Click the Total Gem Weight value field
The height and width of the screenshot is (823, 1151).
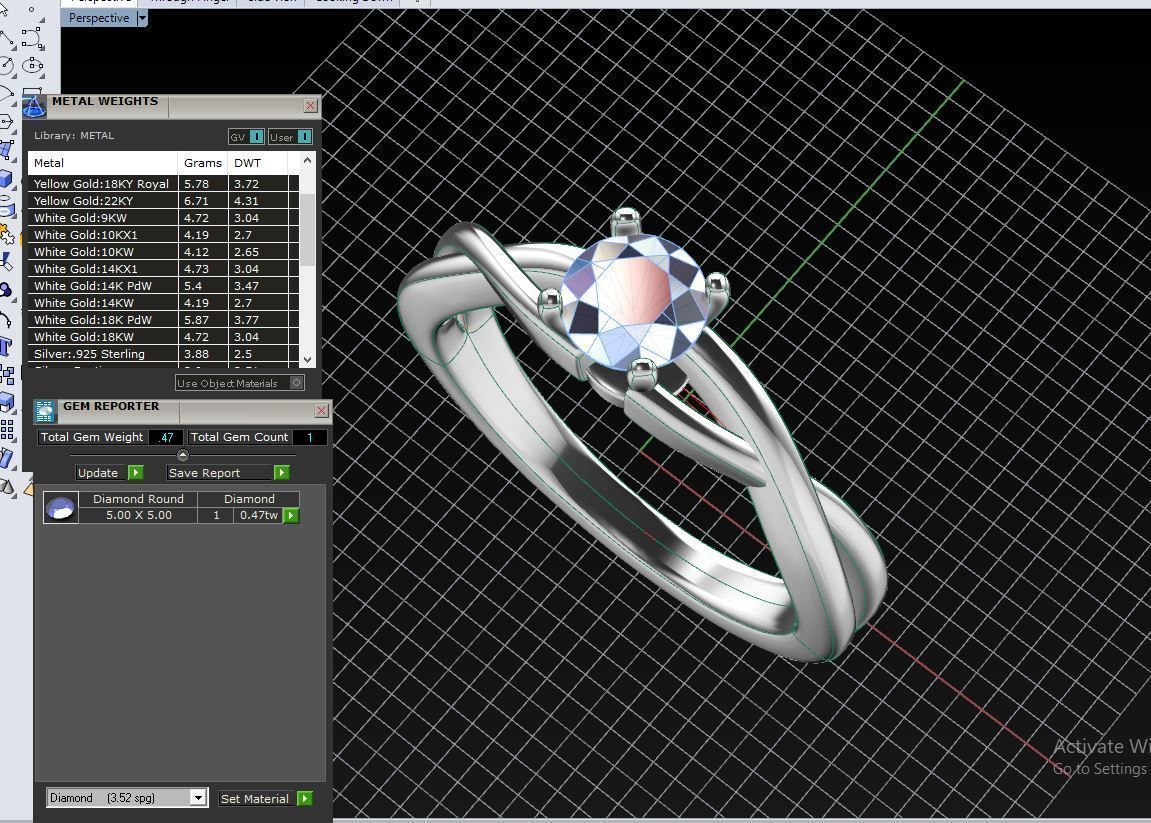[x=167, y=437]
